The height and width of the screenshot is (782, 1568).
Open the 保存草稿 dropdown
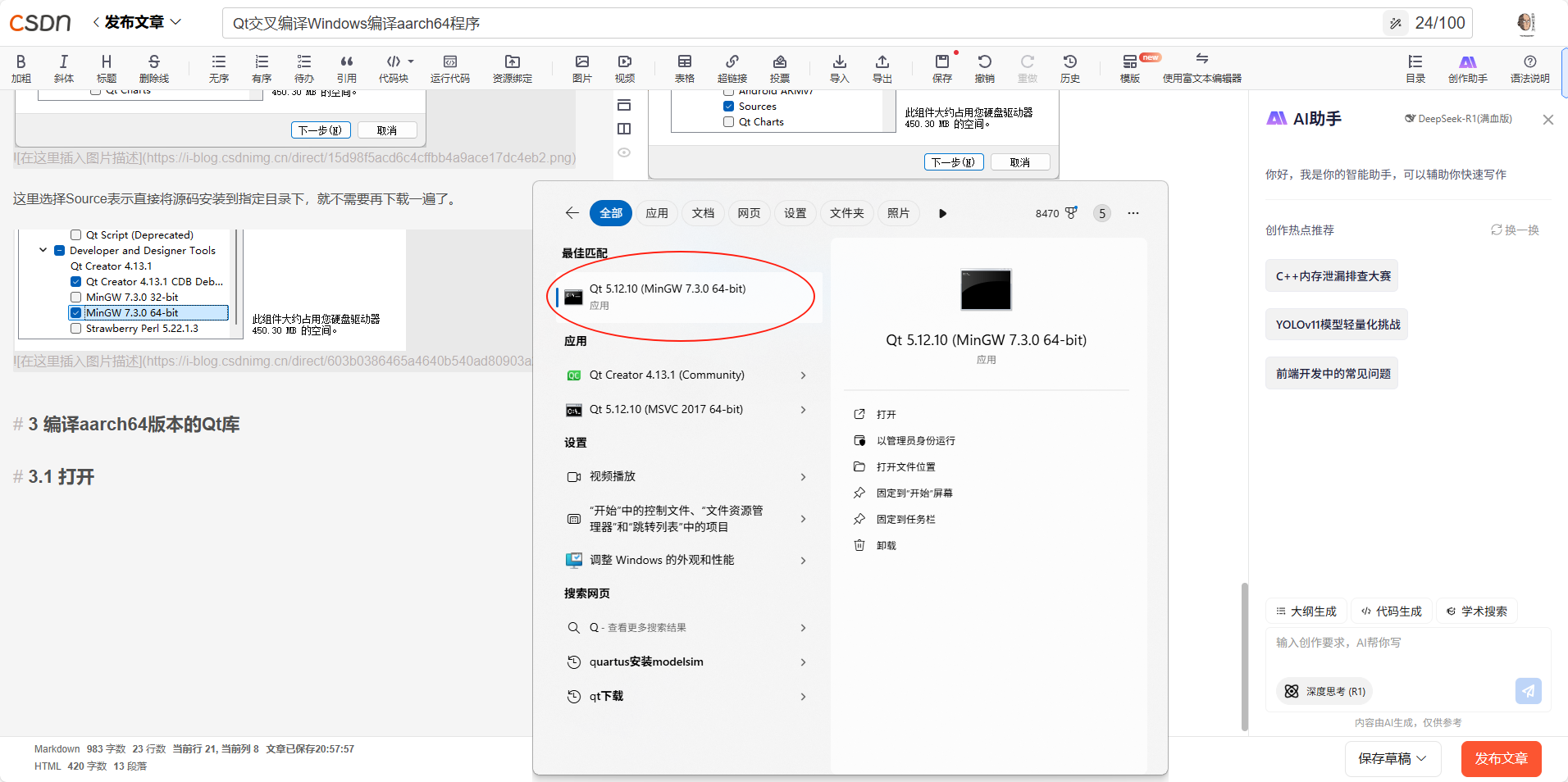coord(1393,759)
